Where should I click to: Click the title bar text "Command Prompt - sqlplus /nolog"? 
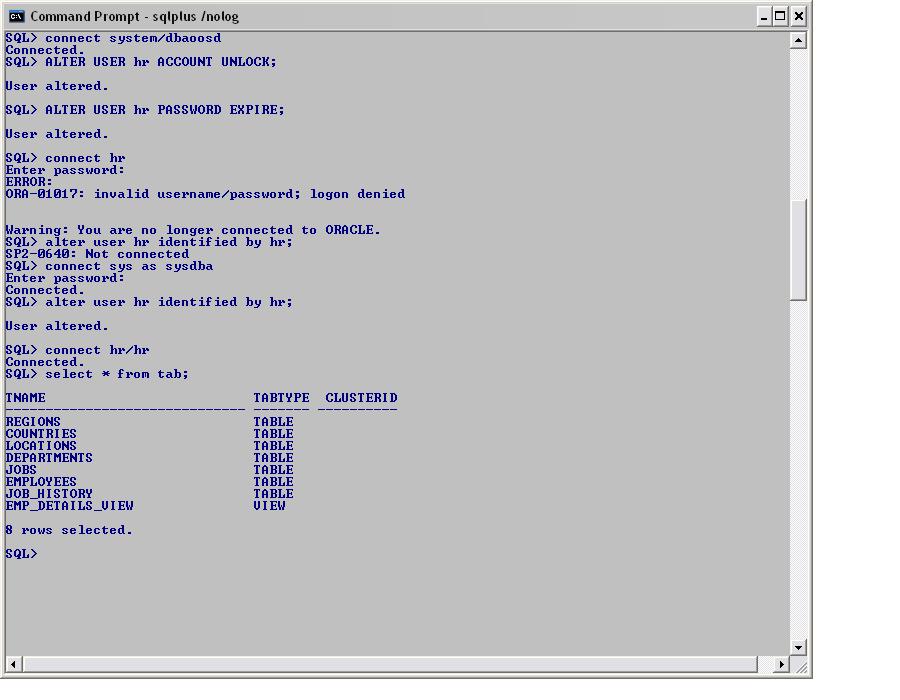134,16
